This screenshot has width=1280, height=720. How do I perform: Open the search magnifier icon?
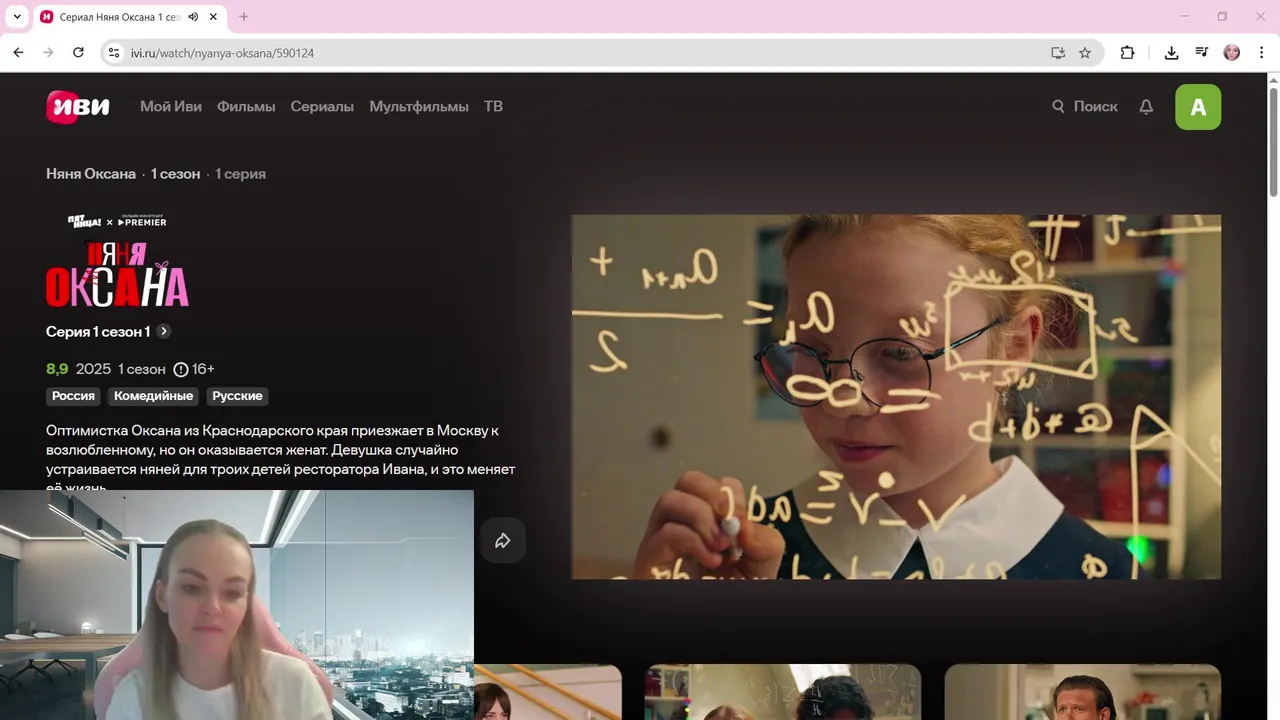[x=1058, y=106]
